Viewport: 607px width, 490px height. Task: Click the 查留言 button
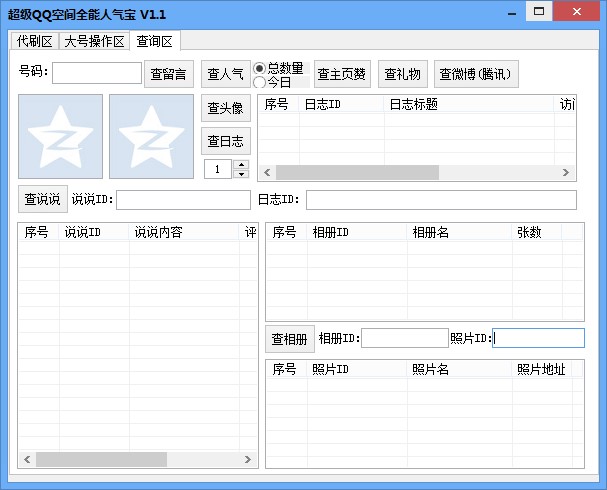[x=168, y=74]
